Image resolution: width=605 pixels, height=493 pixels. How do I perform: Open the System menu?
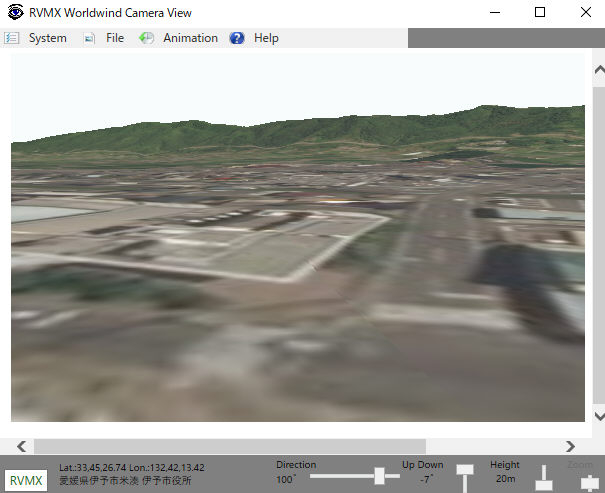click(x=47, y=38)
